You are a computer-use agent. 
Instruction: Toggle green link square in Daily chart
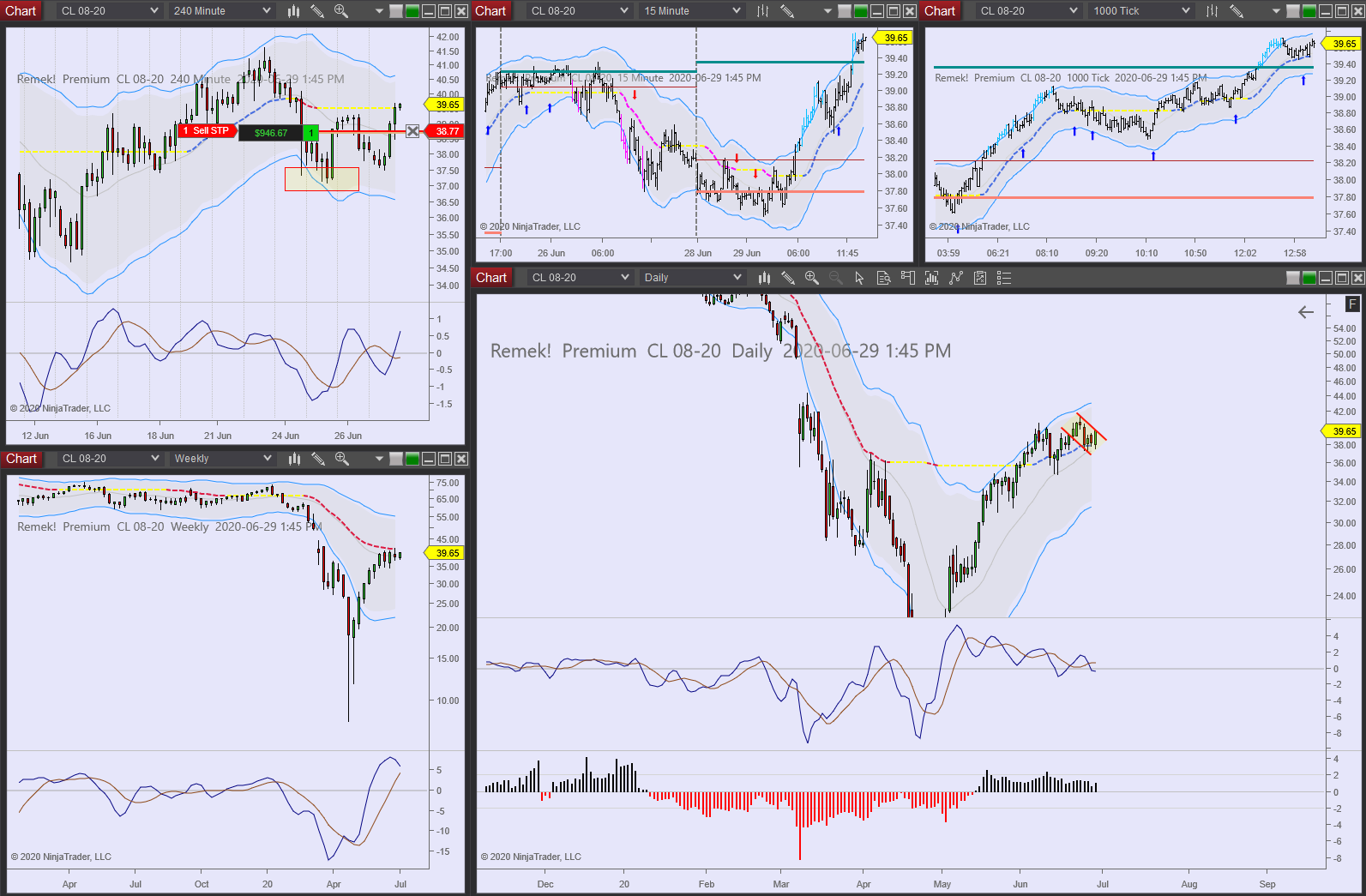click(x=1309, y=278)
